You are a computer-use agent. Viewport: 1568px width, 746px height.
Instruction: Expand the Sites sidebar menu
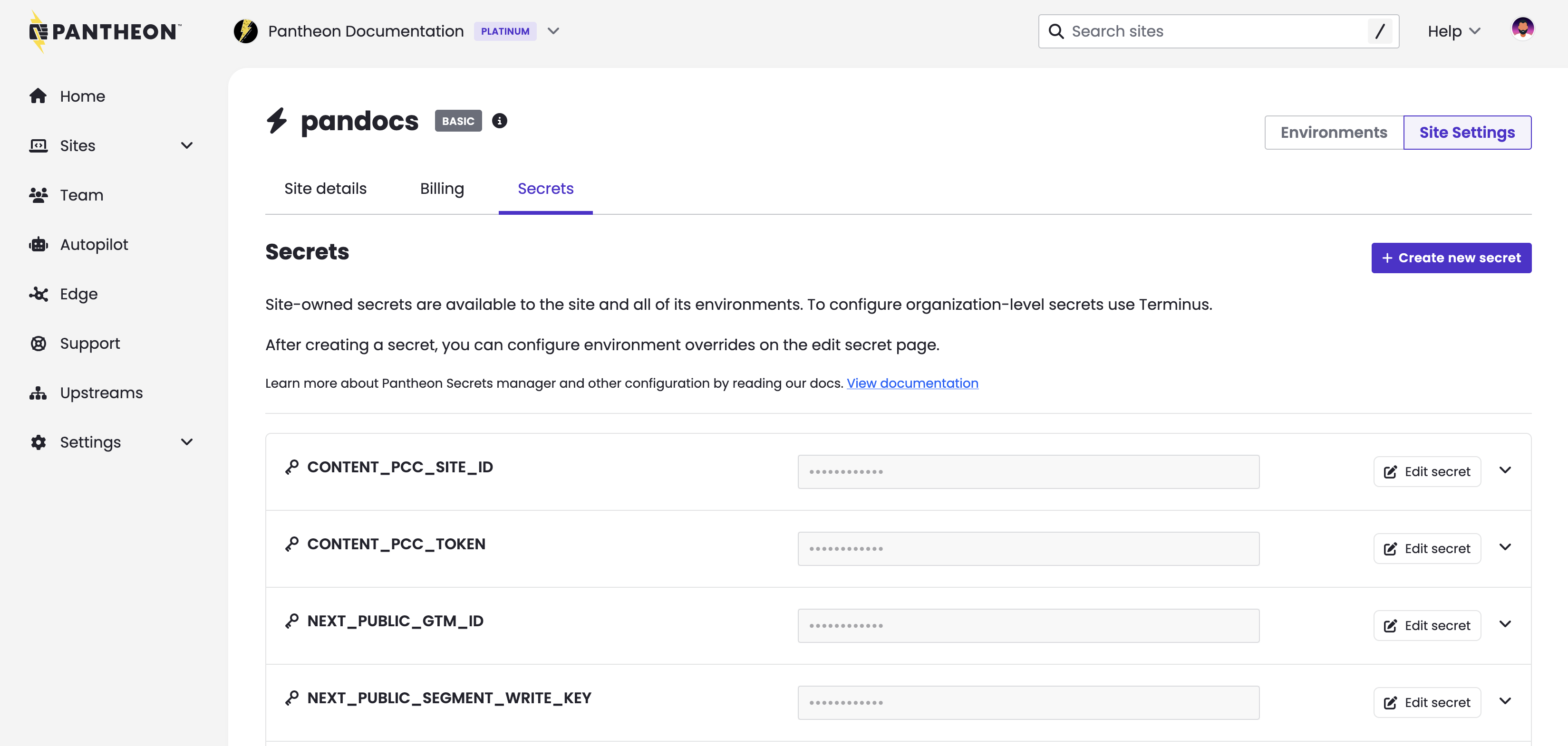[x=186, y=145]
